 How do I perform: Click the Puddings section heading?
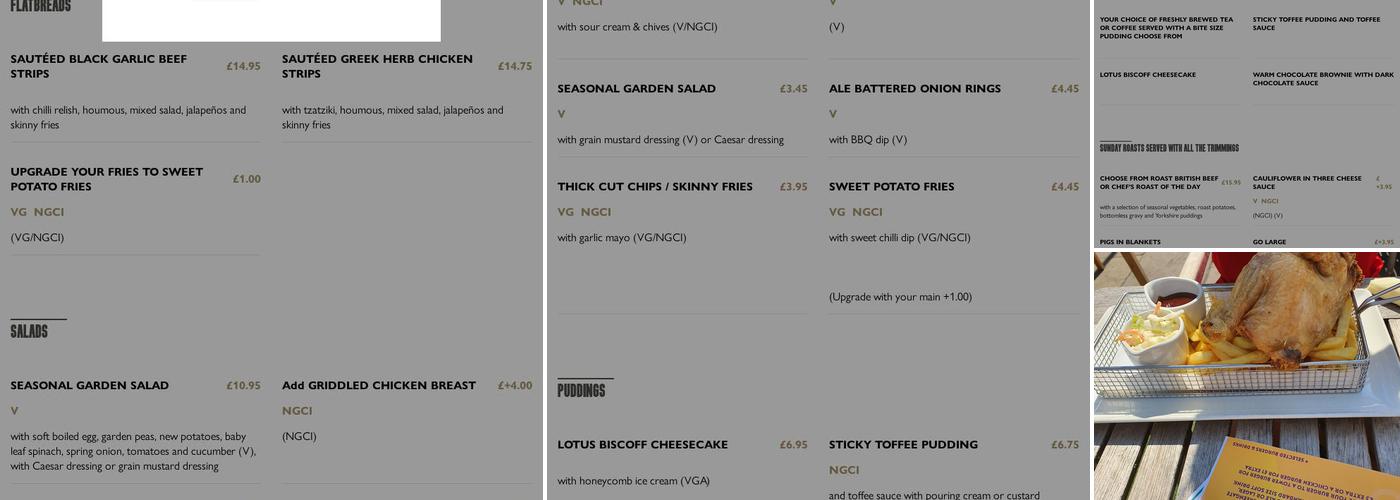[581, 390]
